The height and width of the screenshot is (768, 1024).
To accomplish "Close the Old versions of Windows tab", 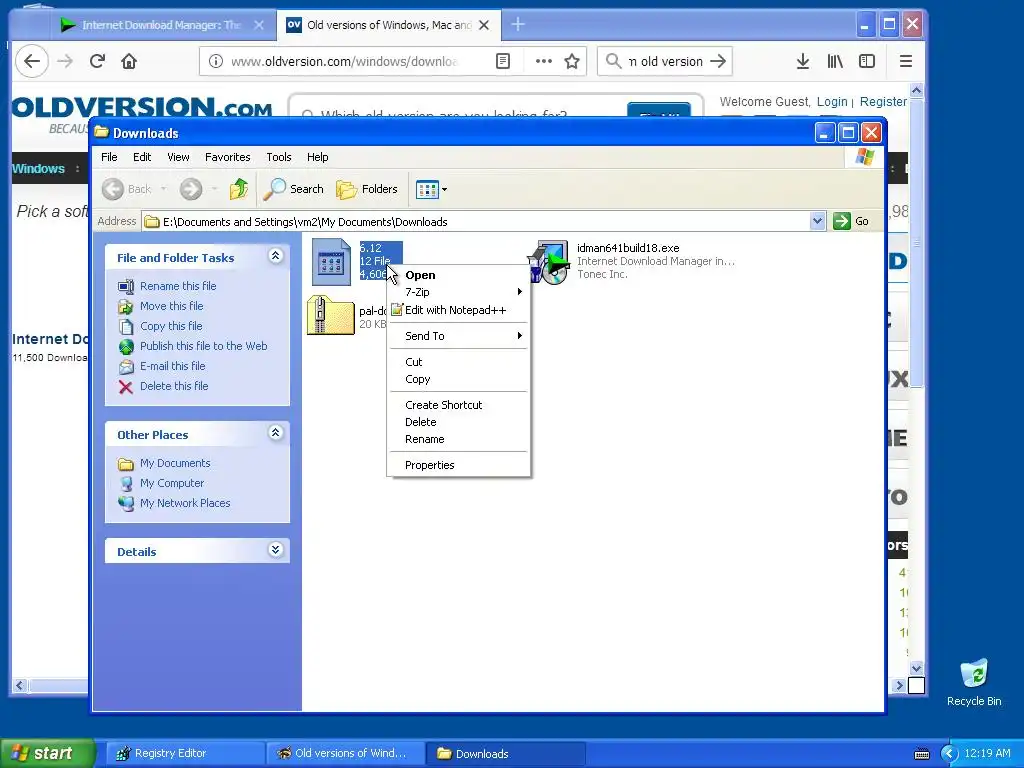I will 484,25.
